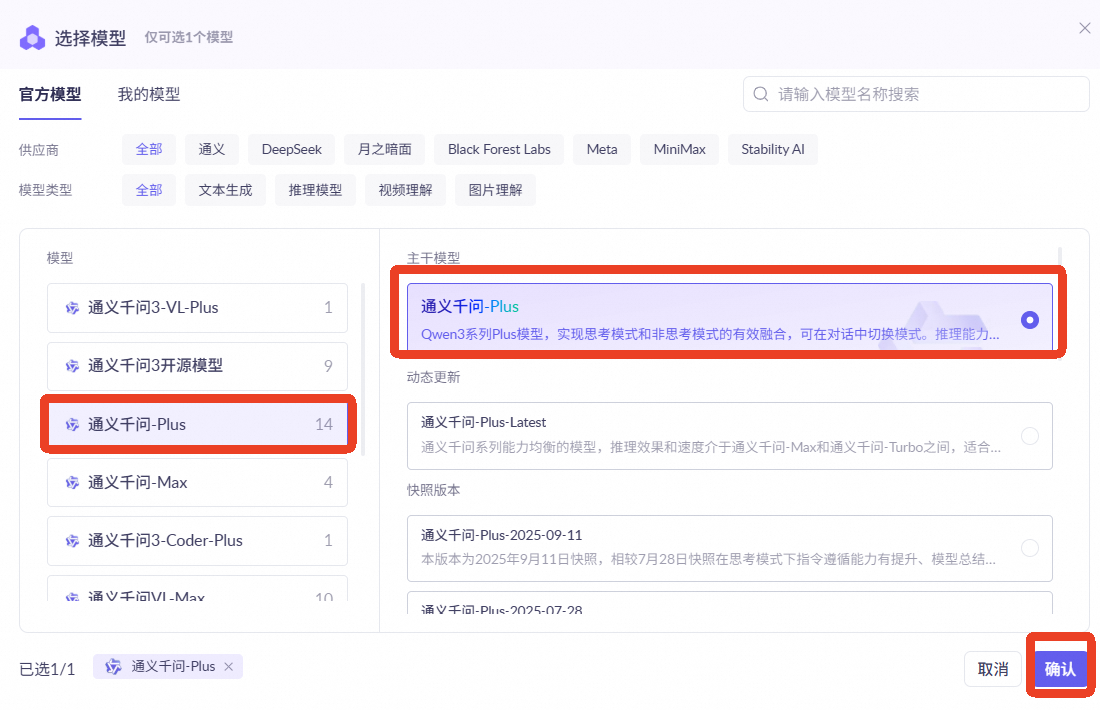Switch to the 官方模型 tab
Image resolution: width=1100 pixels, height=710 pixels.
pyautogui.click(x=50, y=94)
